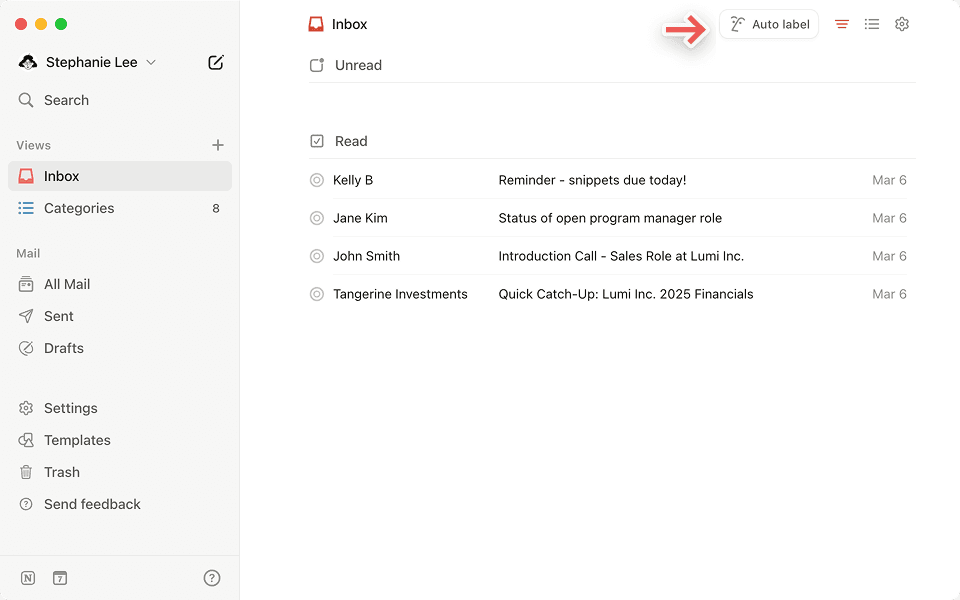Click the help question mark icon
This screenshot has height=600, width=960.
click(x=211, y=577)
